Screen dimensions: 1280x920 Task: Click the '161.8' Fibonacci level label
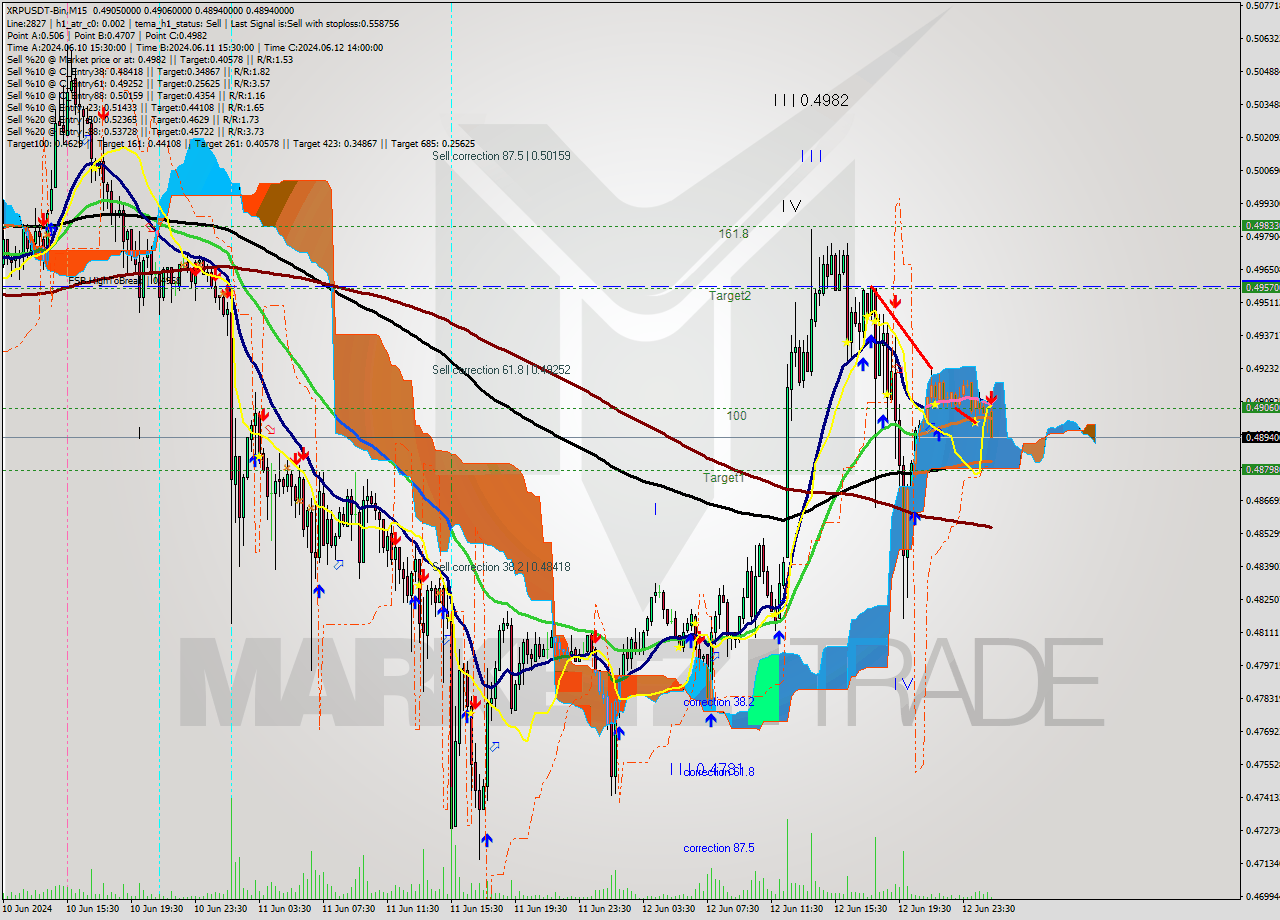point(733,233)
